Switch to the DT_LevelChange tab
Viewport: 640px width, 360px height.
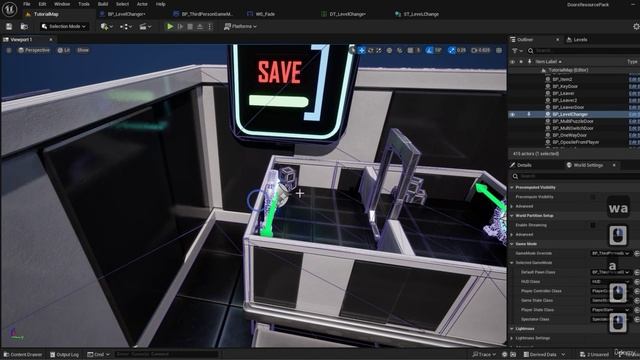(x=347, y=14)
